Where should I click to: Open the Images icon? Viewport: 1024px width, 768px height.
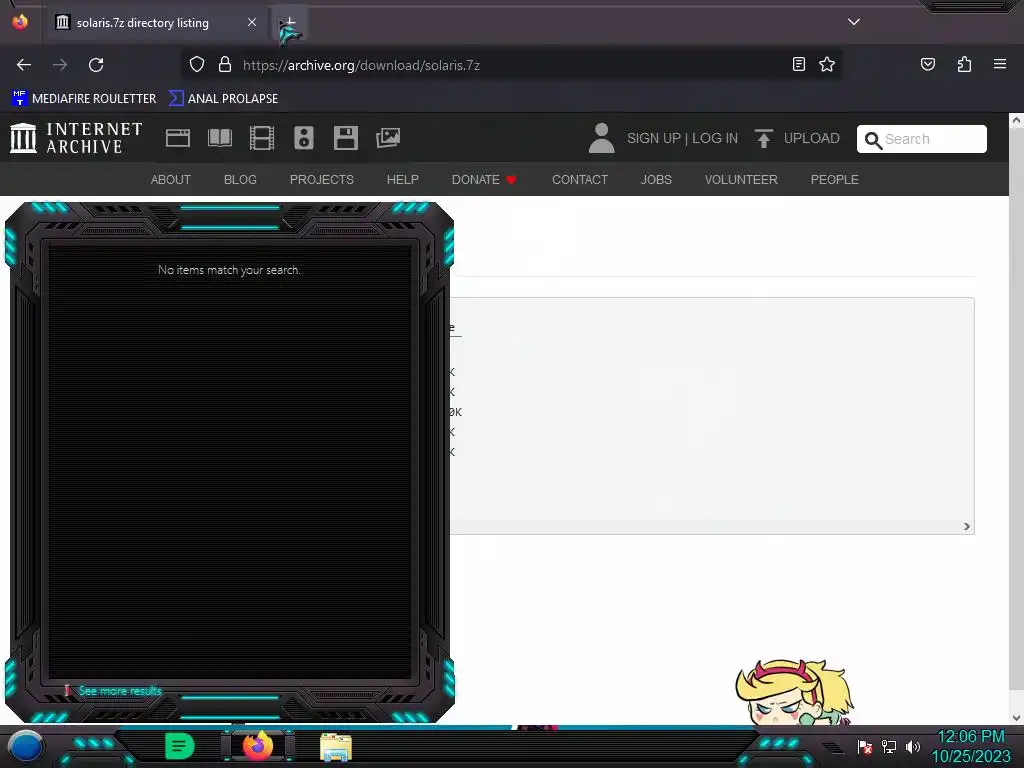click(388, 138)
